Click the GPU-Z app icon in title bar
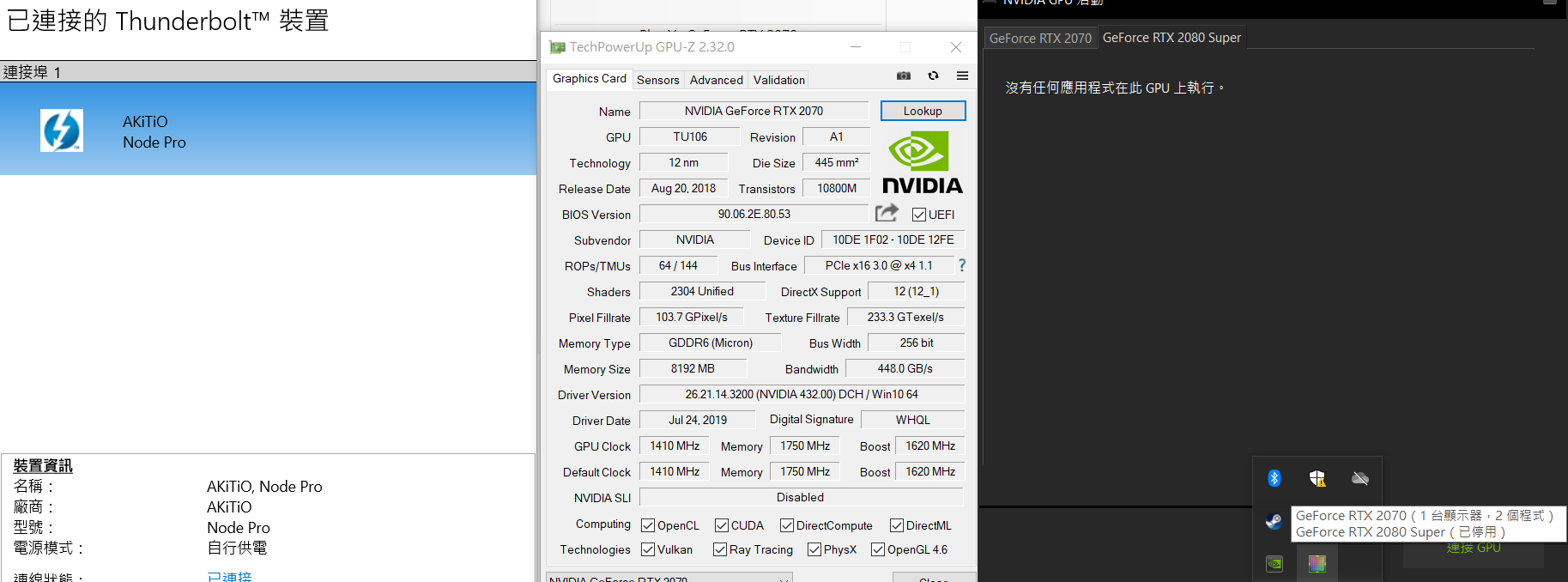 coord(558,47)
